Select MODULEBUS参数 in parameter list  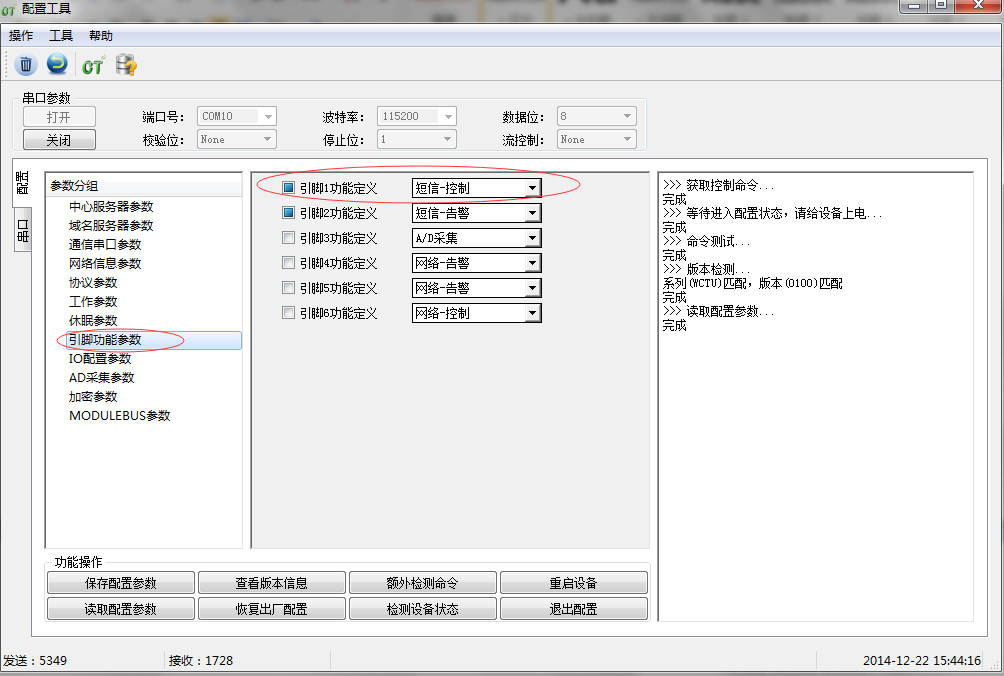(x=120, y=415)
